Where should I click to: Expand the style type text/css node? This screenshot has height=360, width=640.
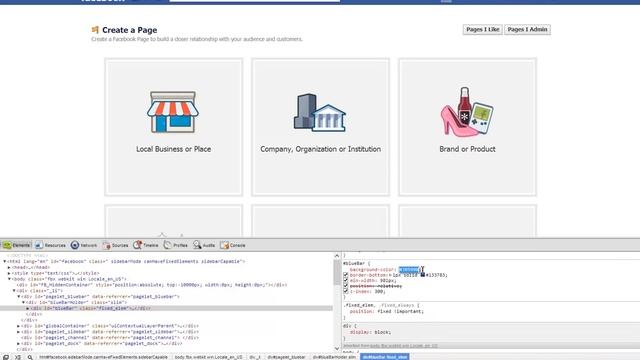click(x=9, y=273)
